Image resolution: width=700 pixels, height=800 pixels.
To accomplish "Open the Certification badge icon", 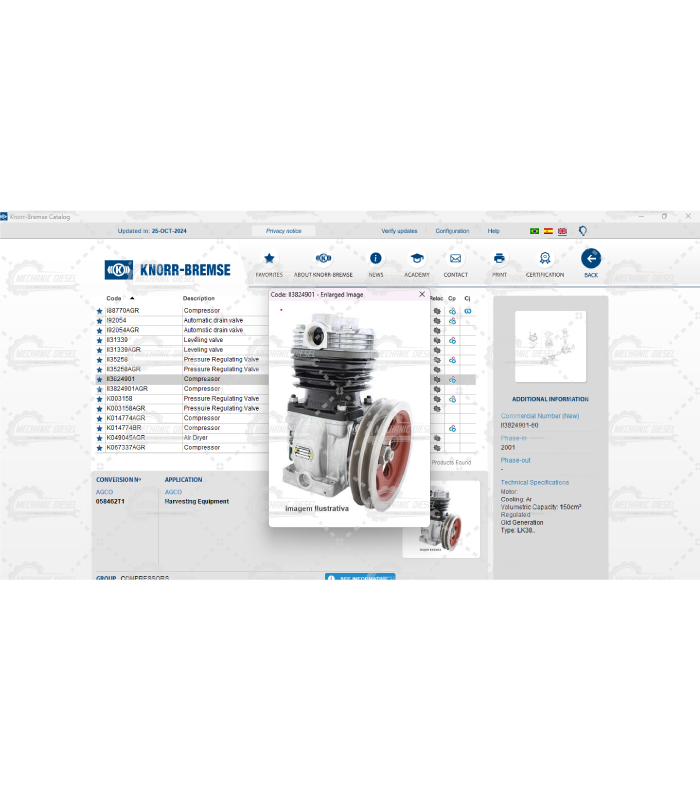I will tap(545, 258).
